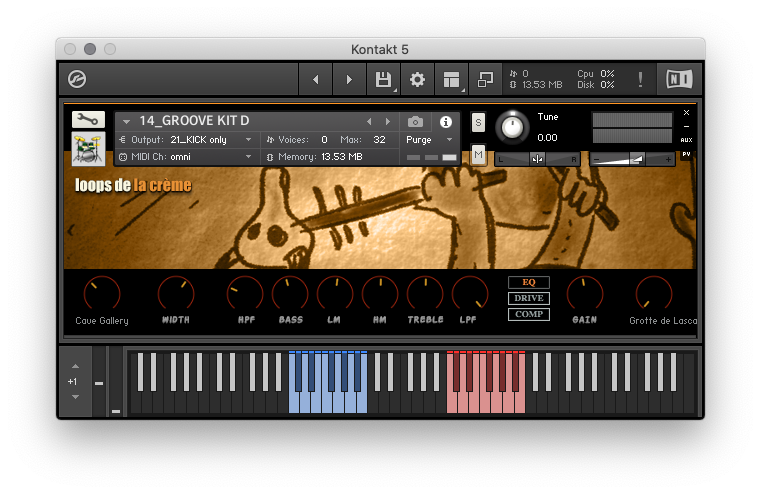Open the MIDI Ch omni dropdown
761x494 pixels.
[x=188, y=157]
